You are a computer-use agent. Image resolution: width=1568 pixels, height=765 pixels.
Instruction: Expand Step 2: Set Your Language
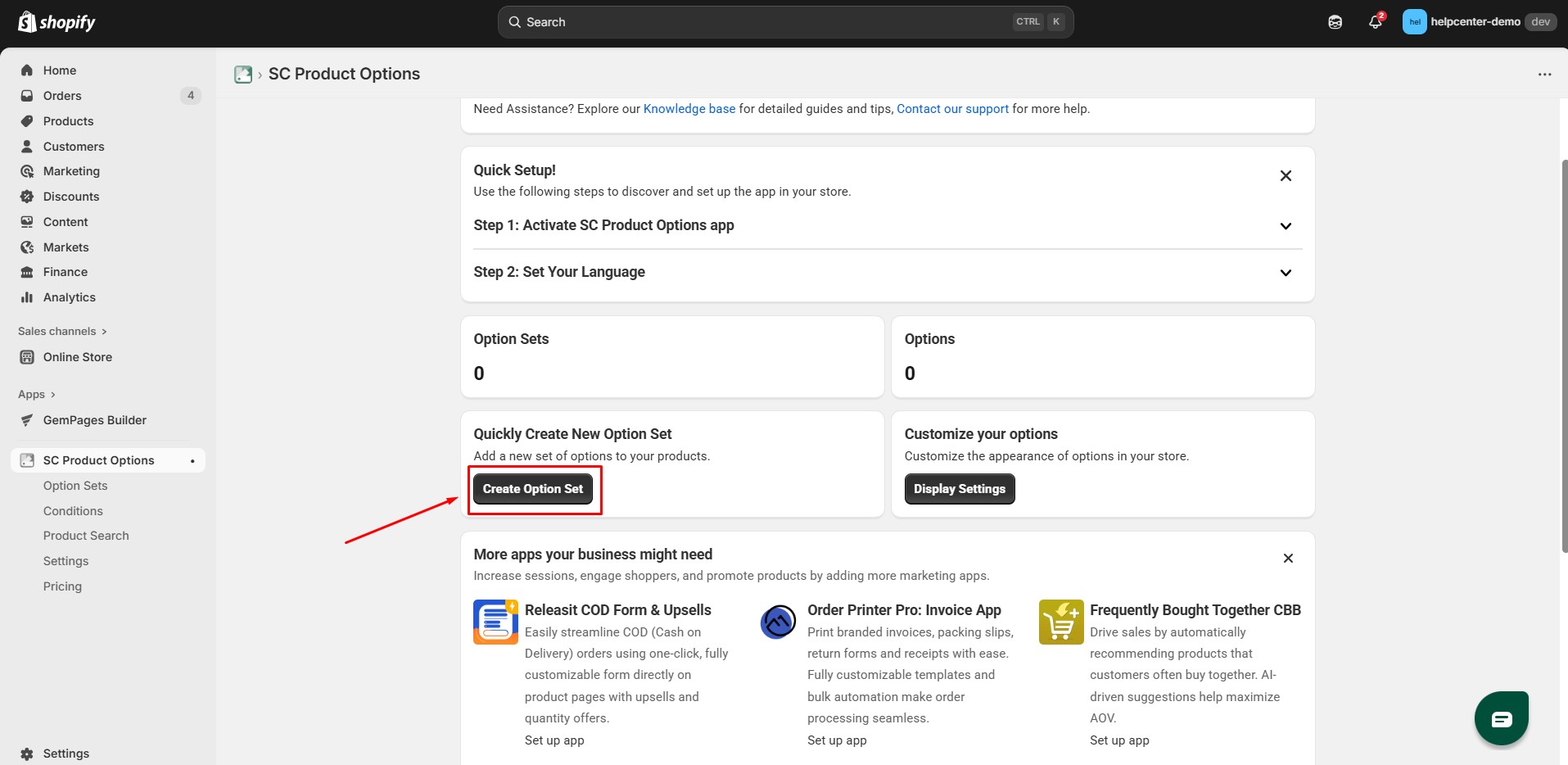coord(1286,273)
